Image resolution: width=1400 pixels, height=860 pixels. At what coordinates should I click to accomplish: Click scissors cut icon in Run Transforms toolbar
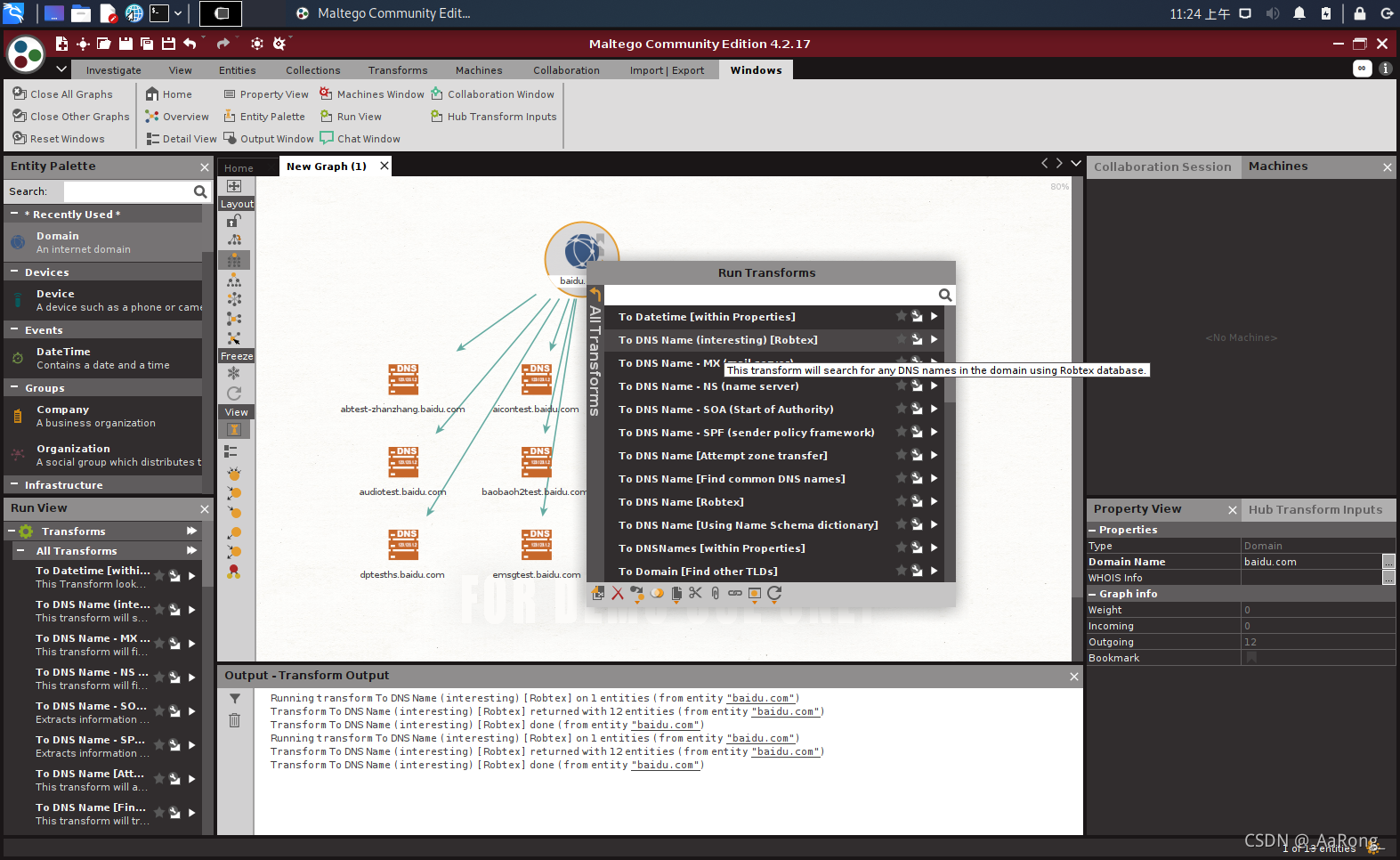tap(695, 593)
